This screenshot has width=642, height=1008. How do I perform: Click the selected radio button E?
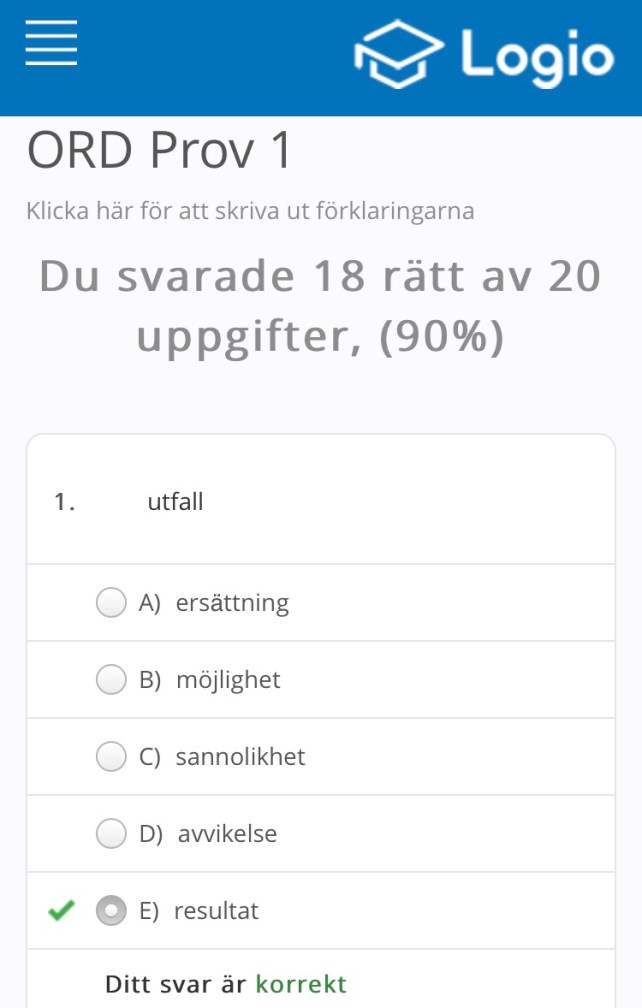111,911
